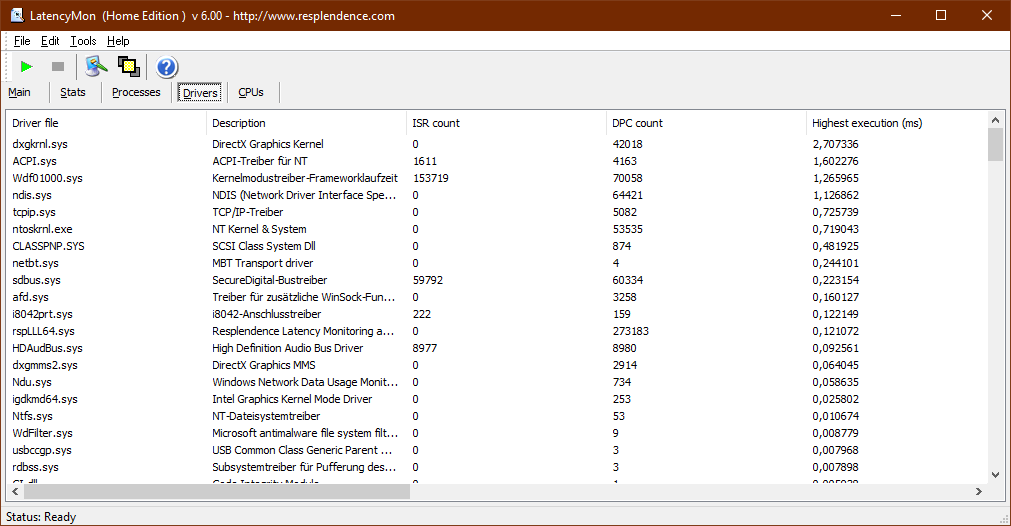Viewport: 1011px width, 526px height.
Task: Start monitoring with the green play button
Action: (27, 67)
